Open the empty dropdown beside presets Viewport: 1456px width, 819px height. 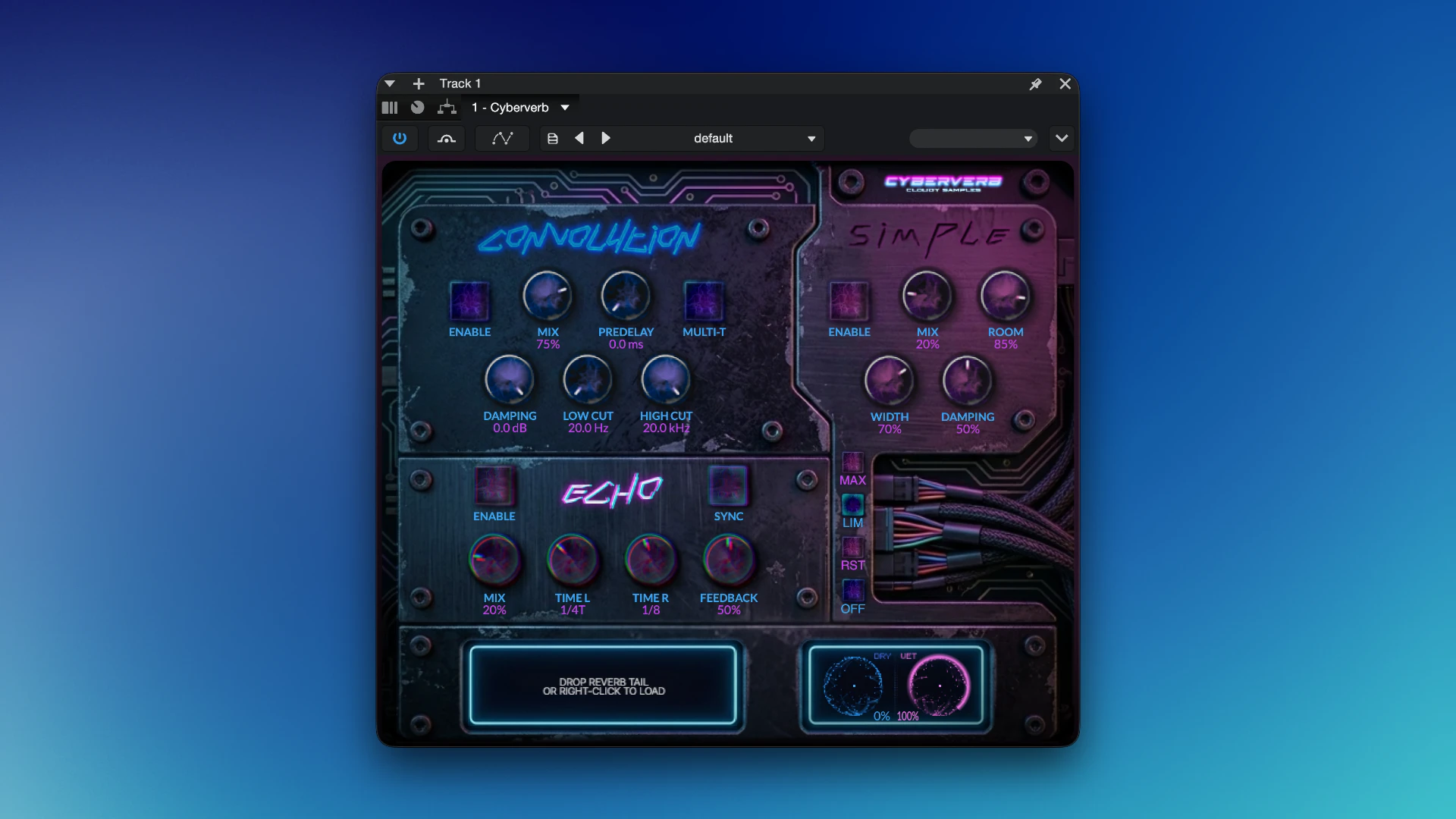pos(973,138)
